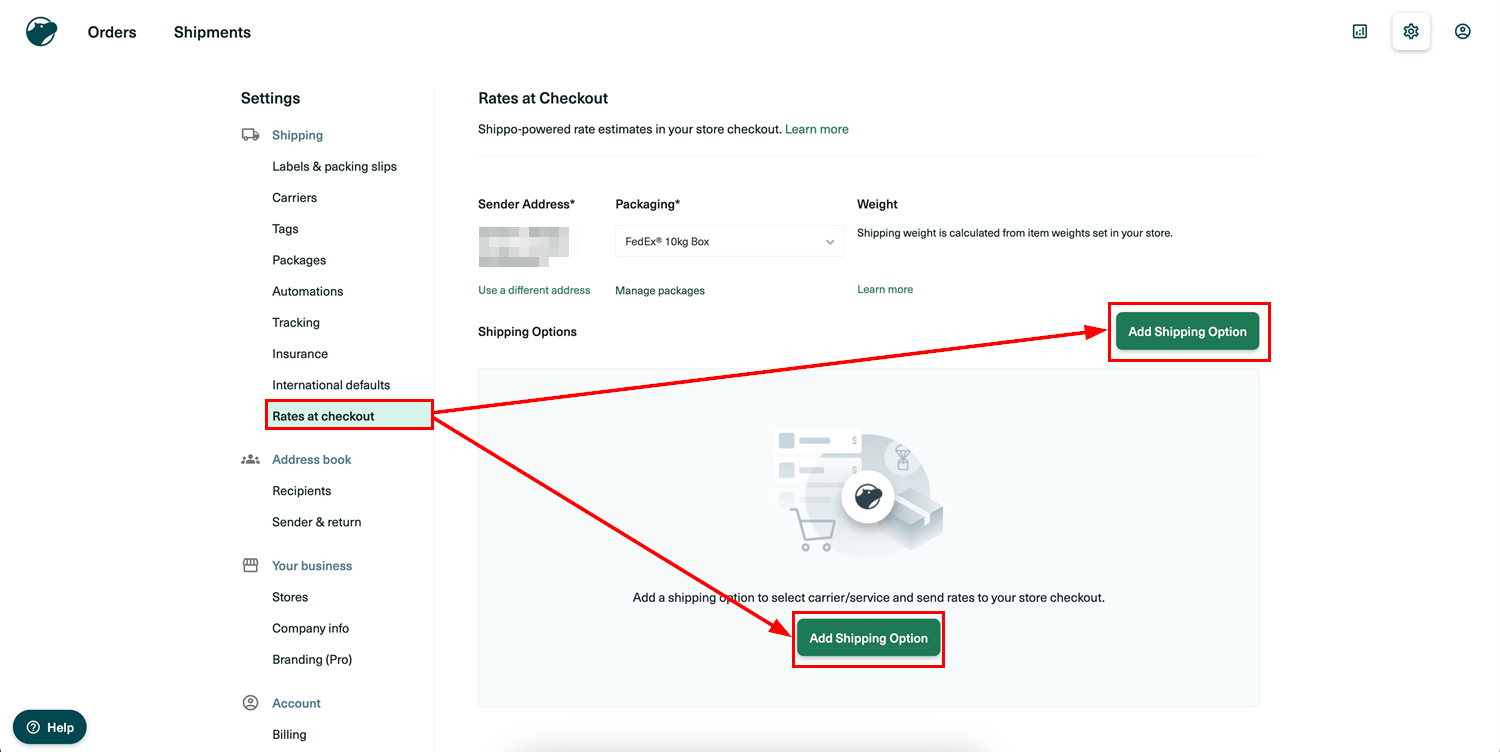Viewport: 1500px width, 752px height.
Task: Open the analytics chart icon
Action: (1359, 32)
